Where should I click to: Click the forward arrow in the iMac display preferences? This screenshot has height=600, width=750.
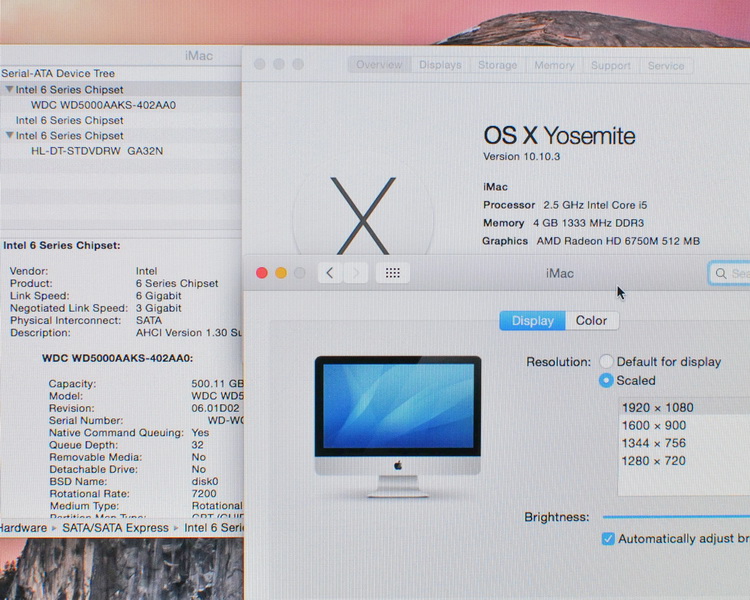tap(355, 273)
